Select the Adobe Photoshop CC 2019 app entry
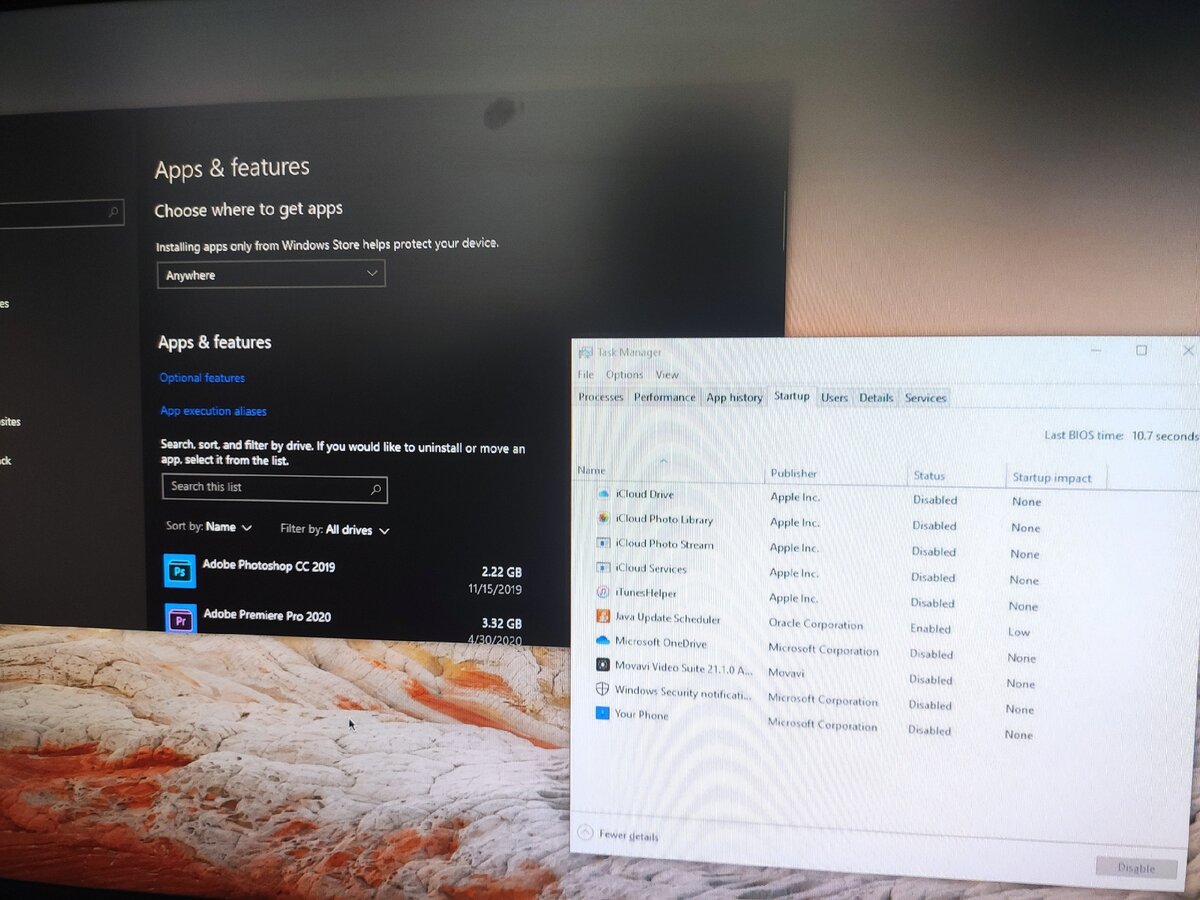 (343, 575)
